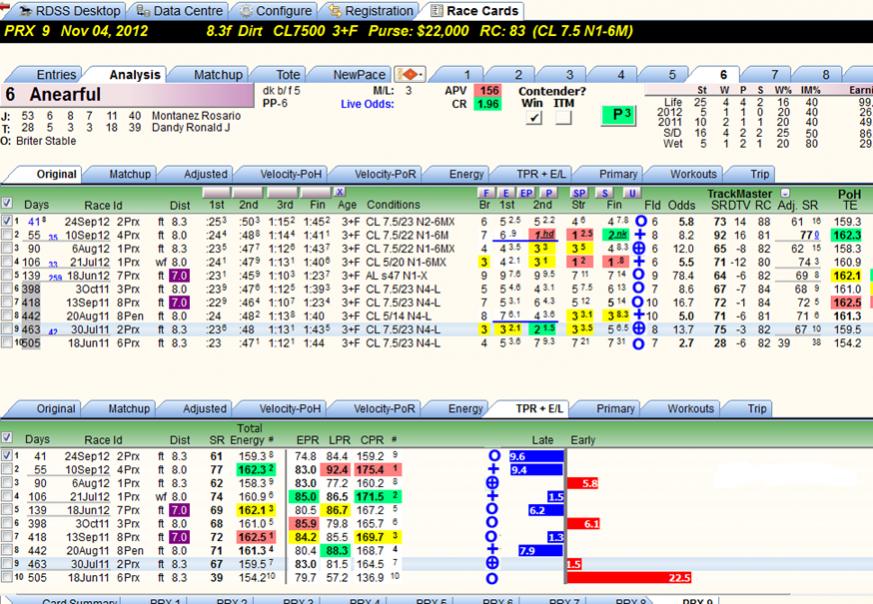The height and width of the screenshot is (604, 873).
Task: Click the blank button above the 1st column
Action: point(216,193)
